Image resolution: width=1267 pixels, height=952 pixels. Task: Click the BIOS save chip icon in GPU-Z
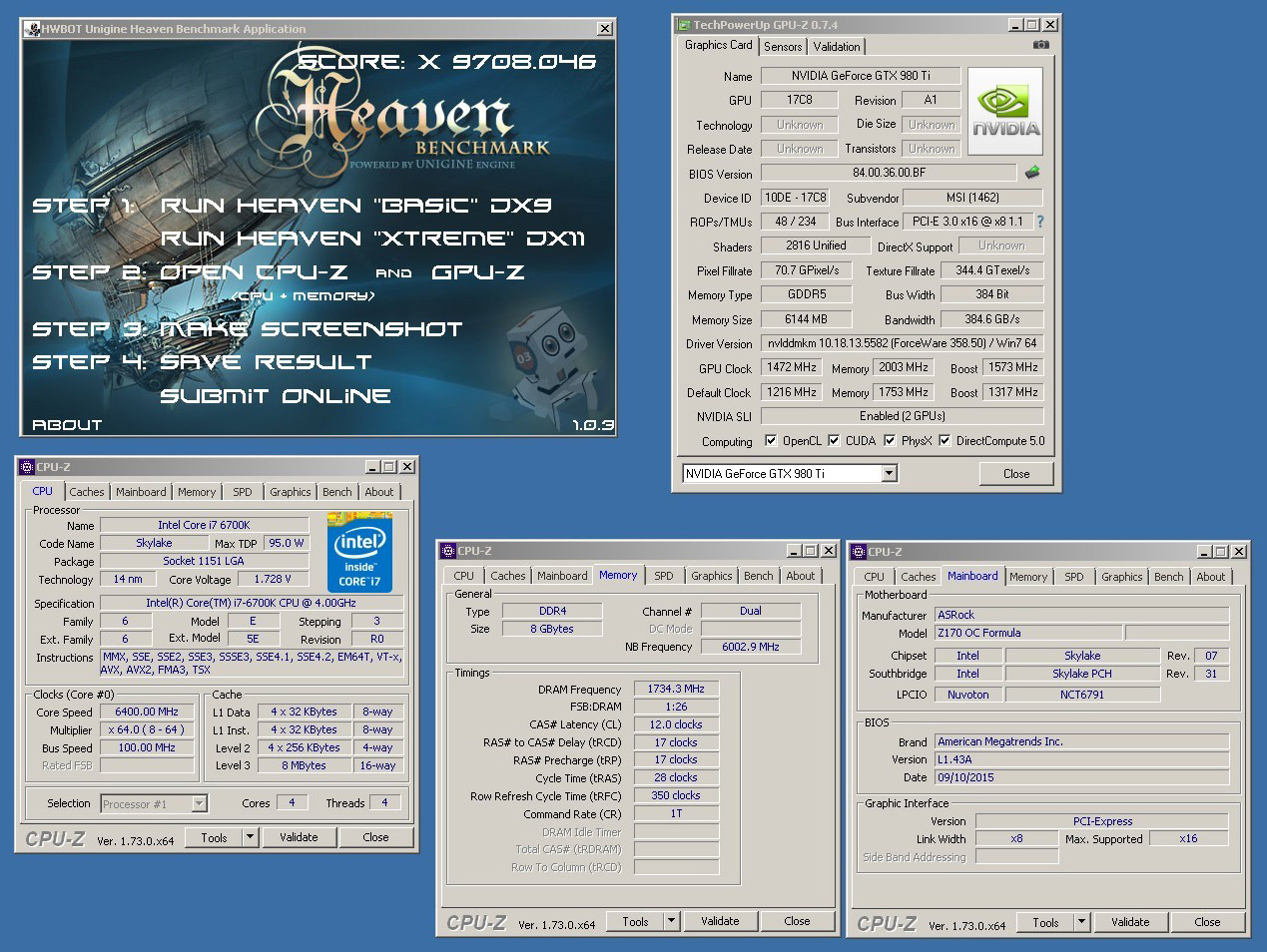coord(1032,173)
